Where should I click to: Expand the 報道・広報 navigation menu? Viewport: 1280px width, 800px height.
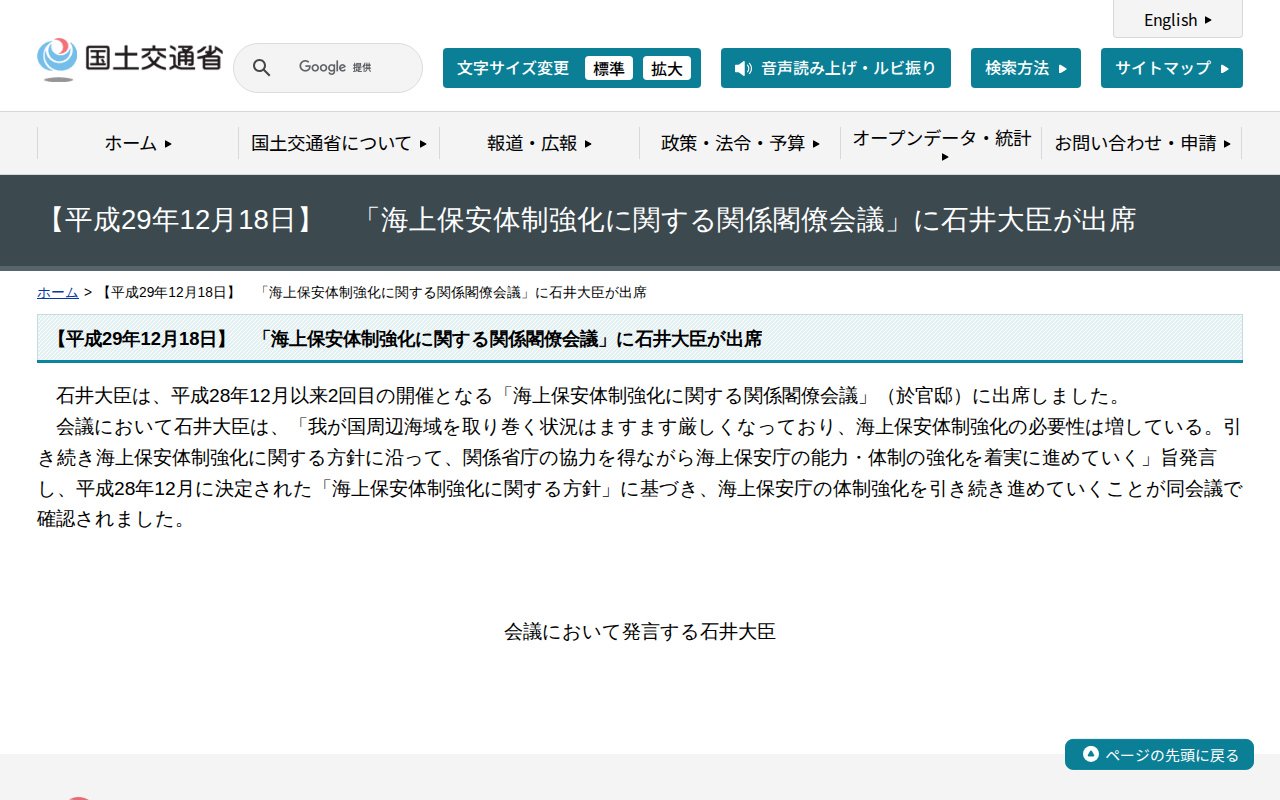[x=538, y=143]
